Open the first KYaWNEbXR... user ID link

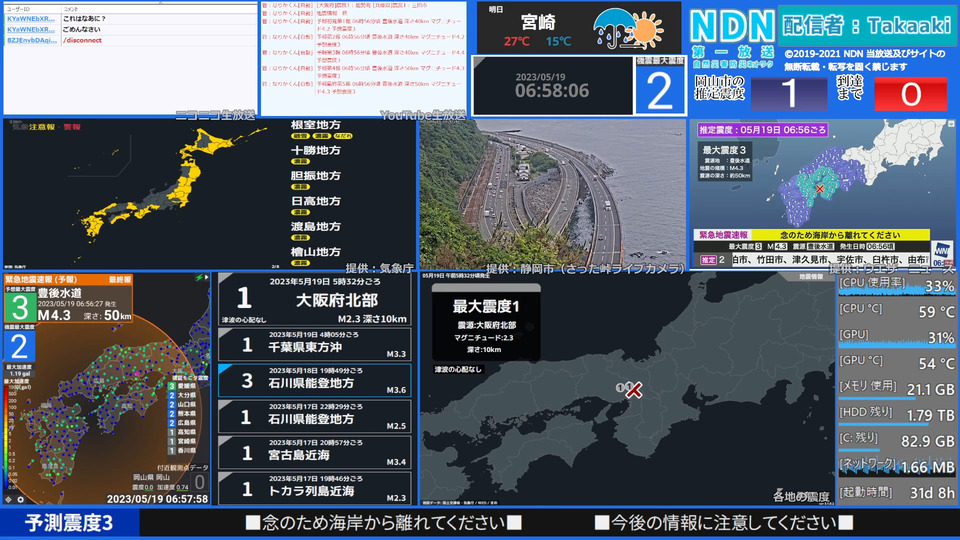[31, 18]
